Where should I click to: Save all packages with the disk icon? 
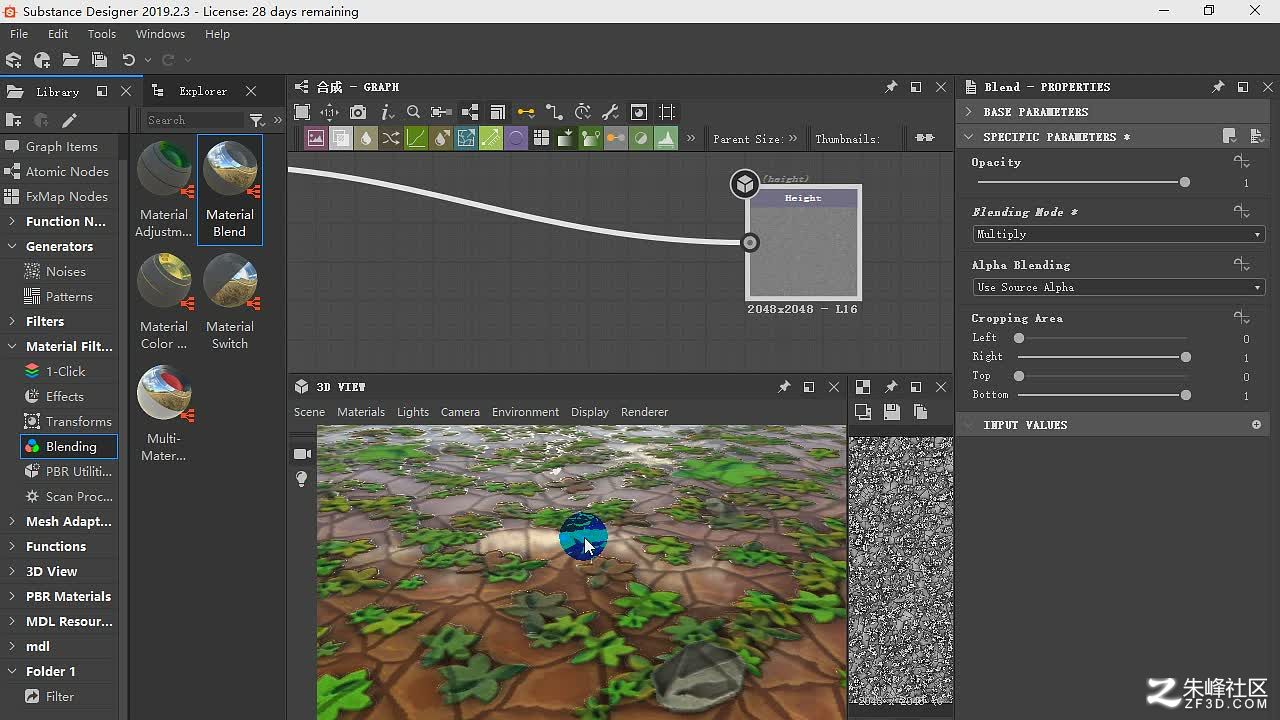(x=99, y=60)
